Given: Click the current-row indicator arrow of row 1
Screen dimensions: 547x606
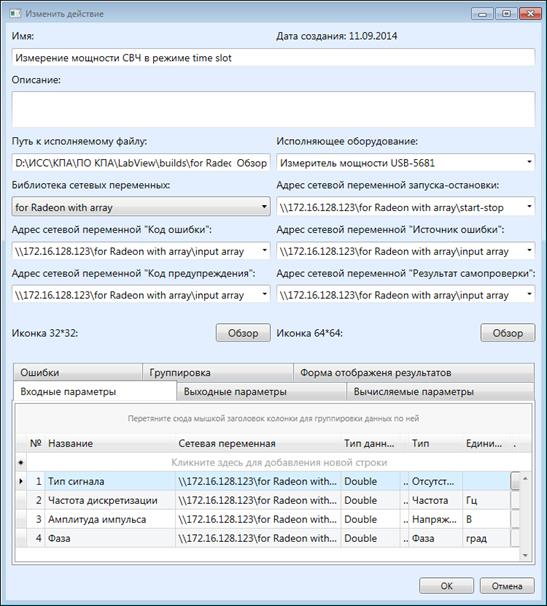Looking at the screenshot, I should (21, 481).
